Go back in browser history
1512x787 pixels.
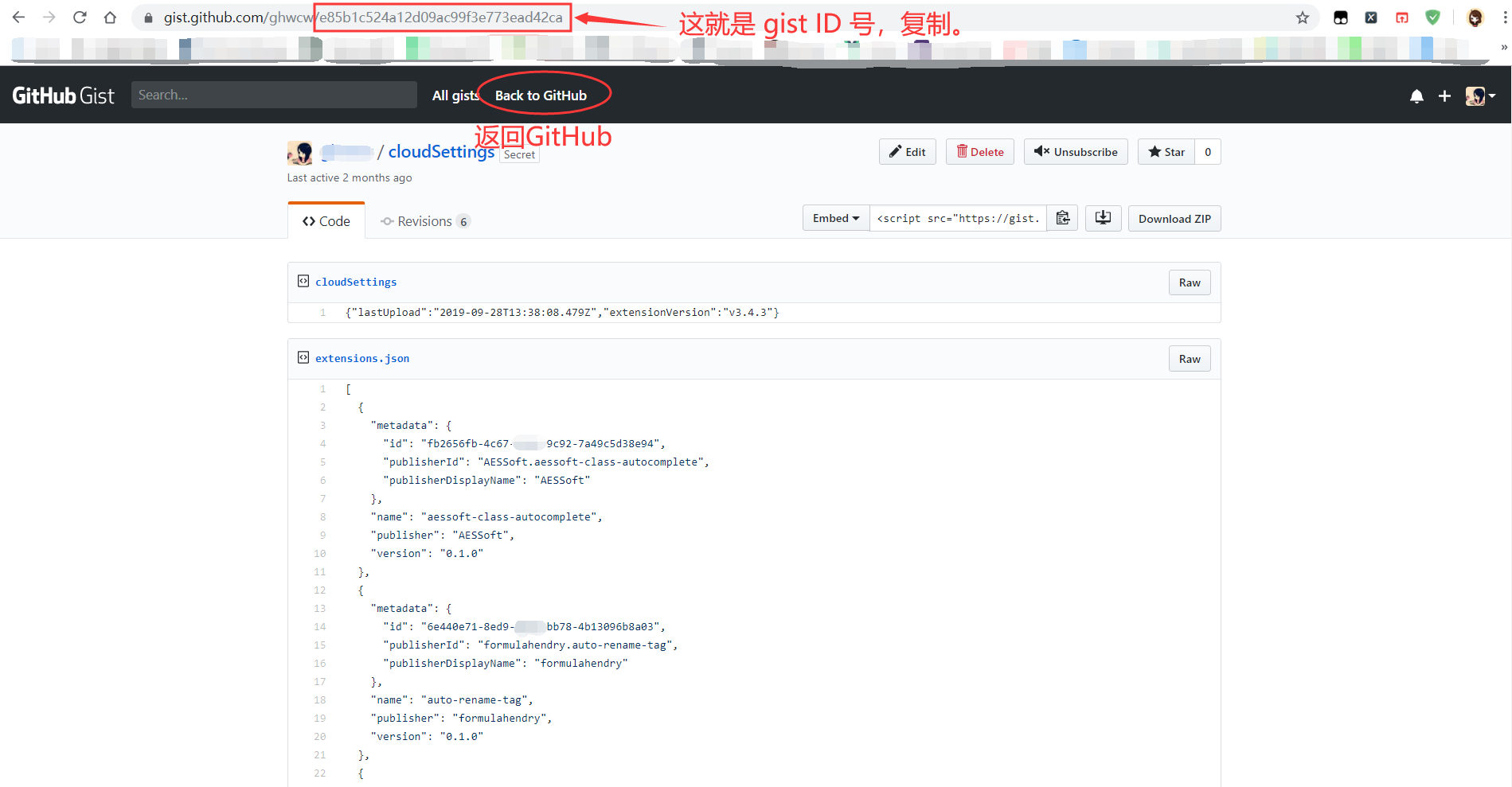click(x=19, y=18)
